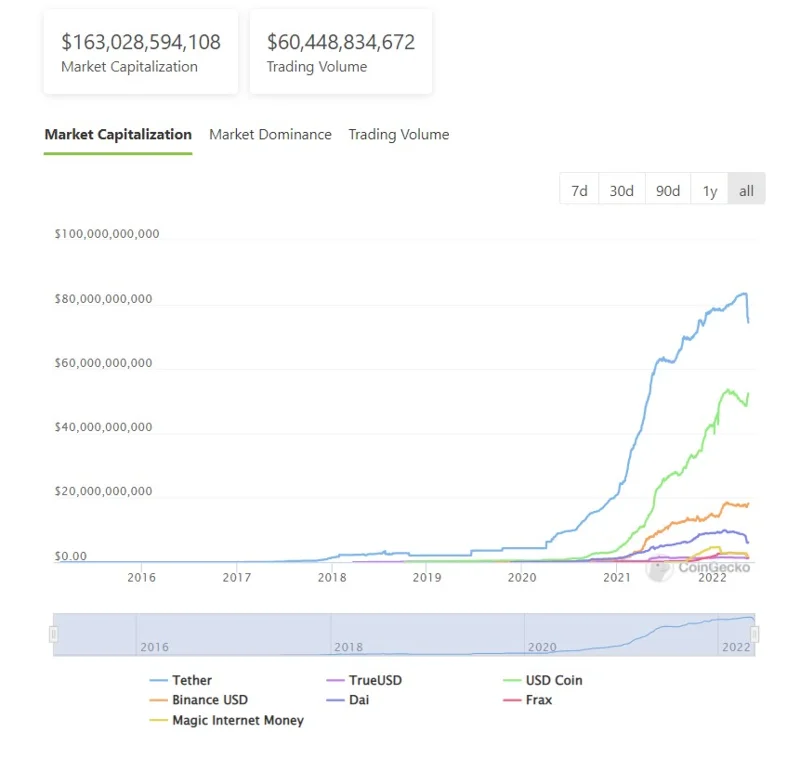Toggle the Frax series in legend

(x=528, y=700)
